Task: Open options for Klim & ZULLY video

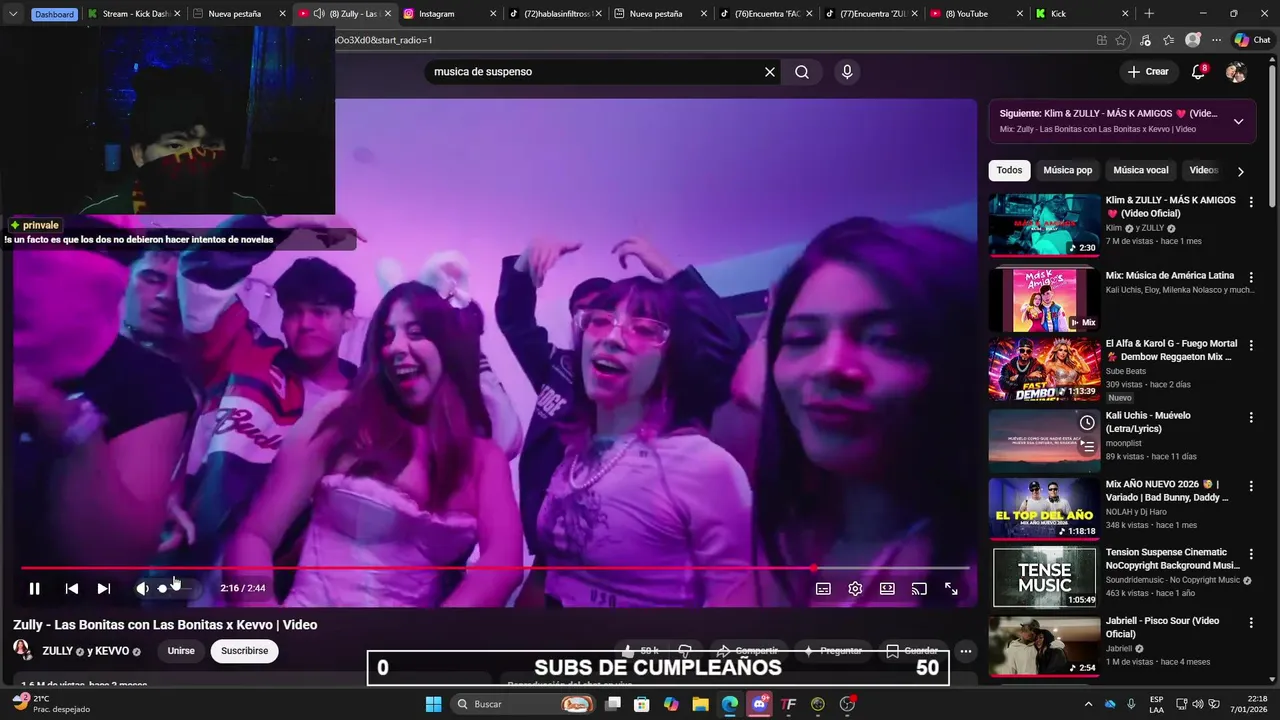Action: [x=1250, y=202]
